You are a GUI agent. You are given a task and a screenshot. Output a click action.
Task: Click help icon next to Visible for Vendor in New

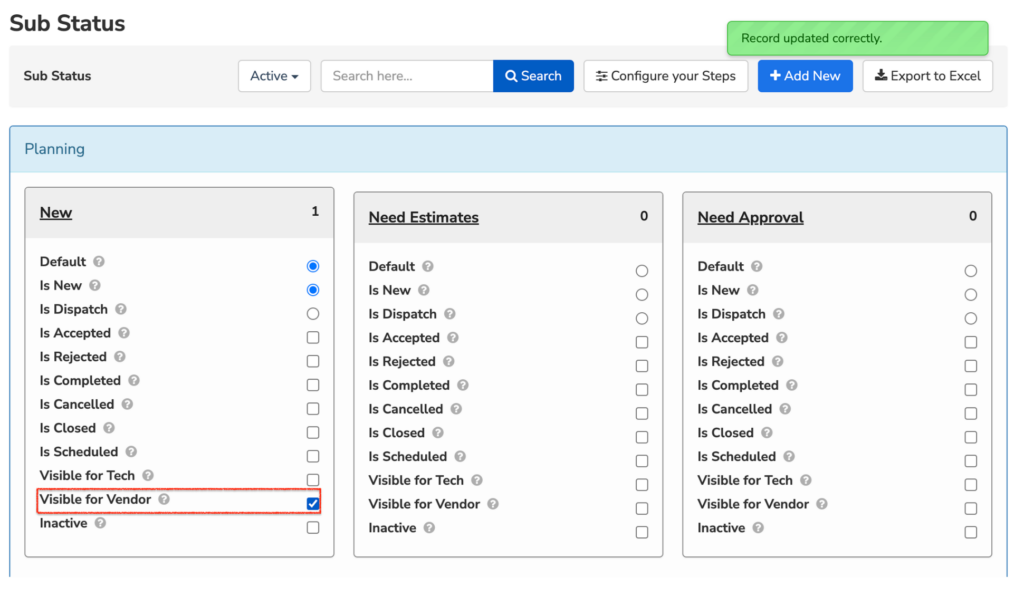point(164,499)
